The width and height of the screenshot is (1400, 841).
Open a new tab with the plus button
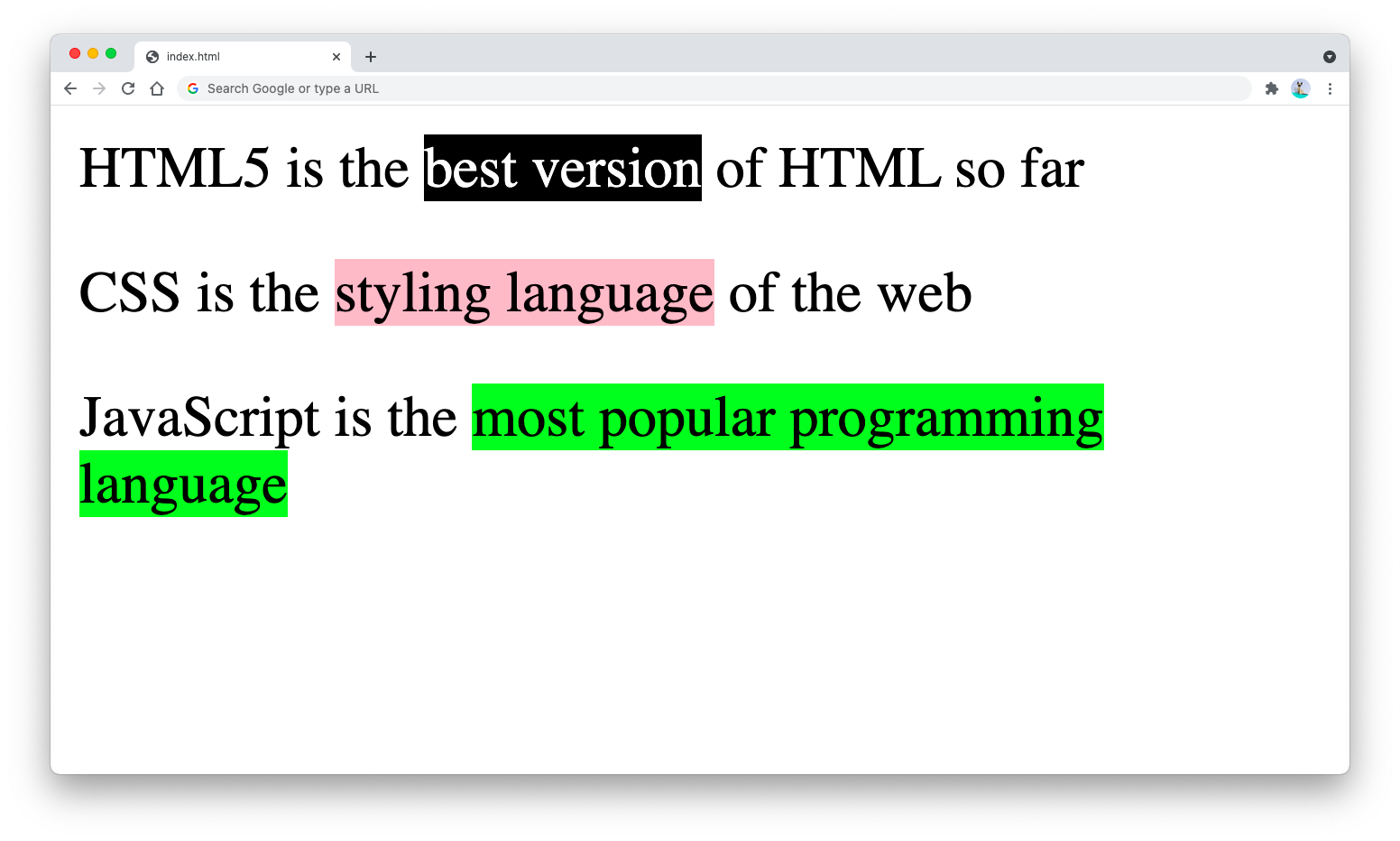click(371, 57)
